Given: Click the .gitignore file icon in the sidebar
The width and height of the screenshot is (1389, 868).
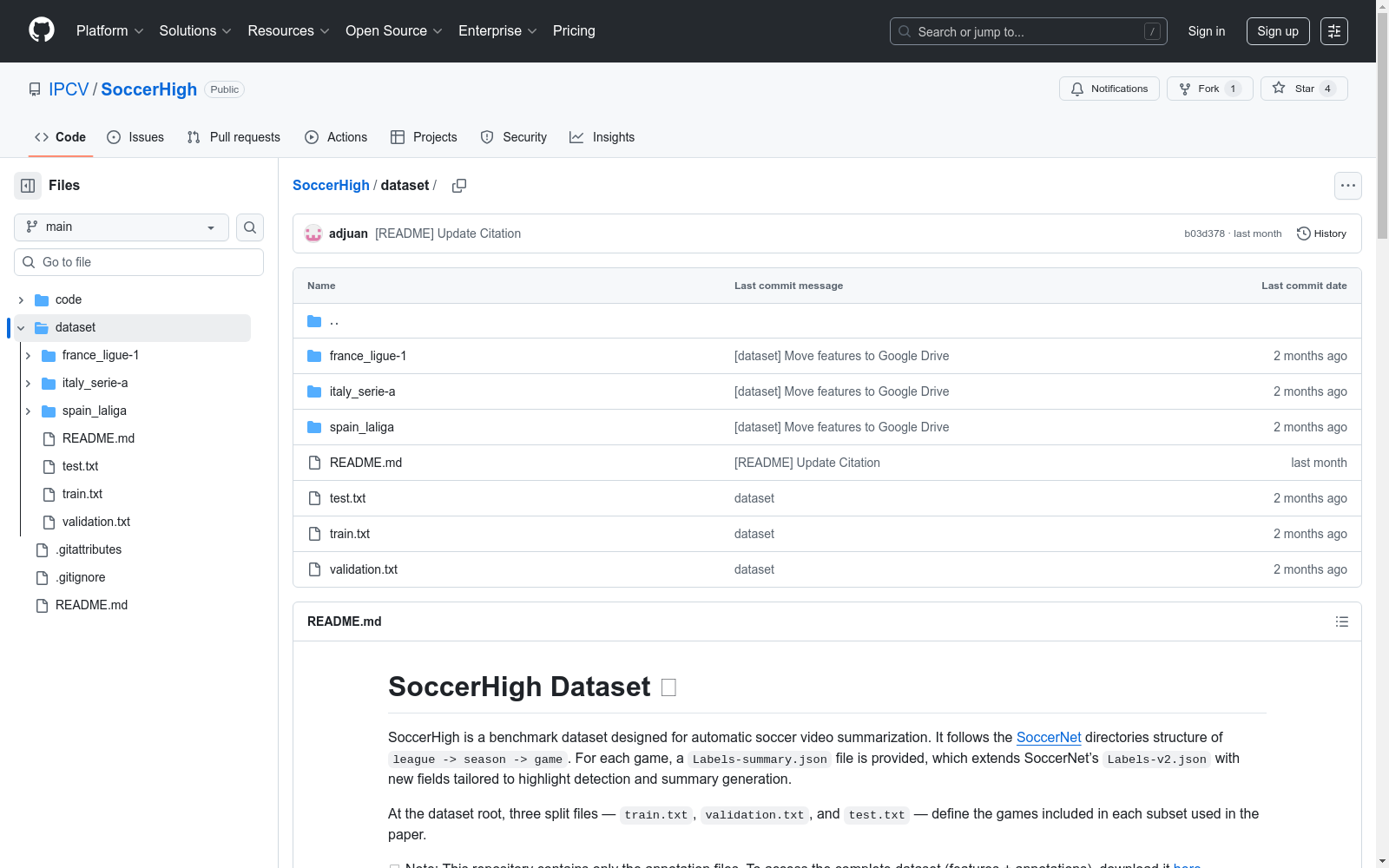Looking at the screenshot, I should click(x=42, y=578).
